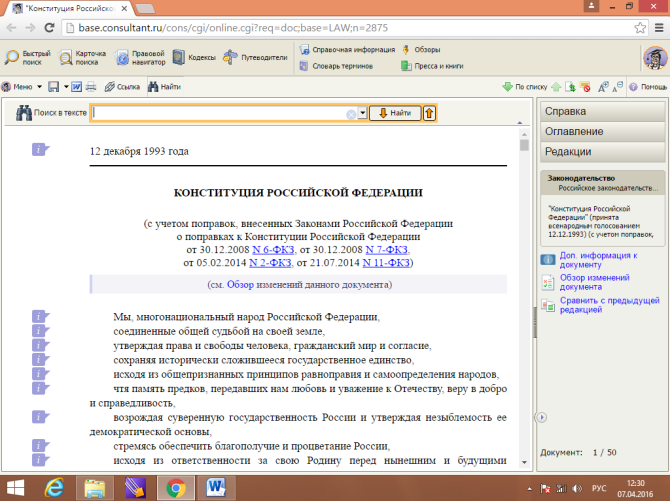670x501 pixels.
Task: Click the Законодательство panel header
Action: pos(602,183)
